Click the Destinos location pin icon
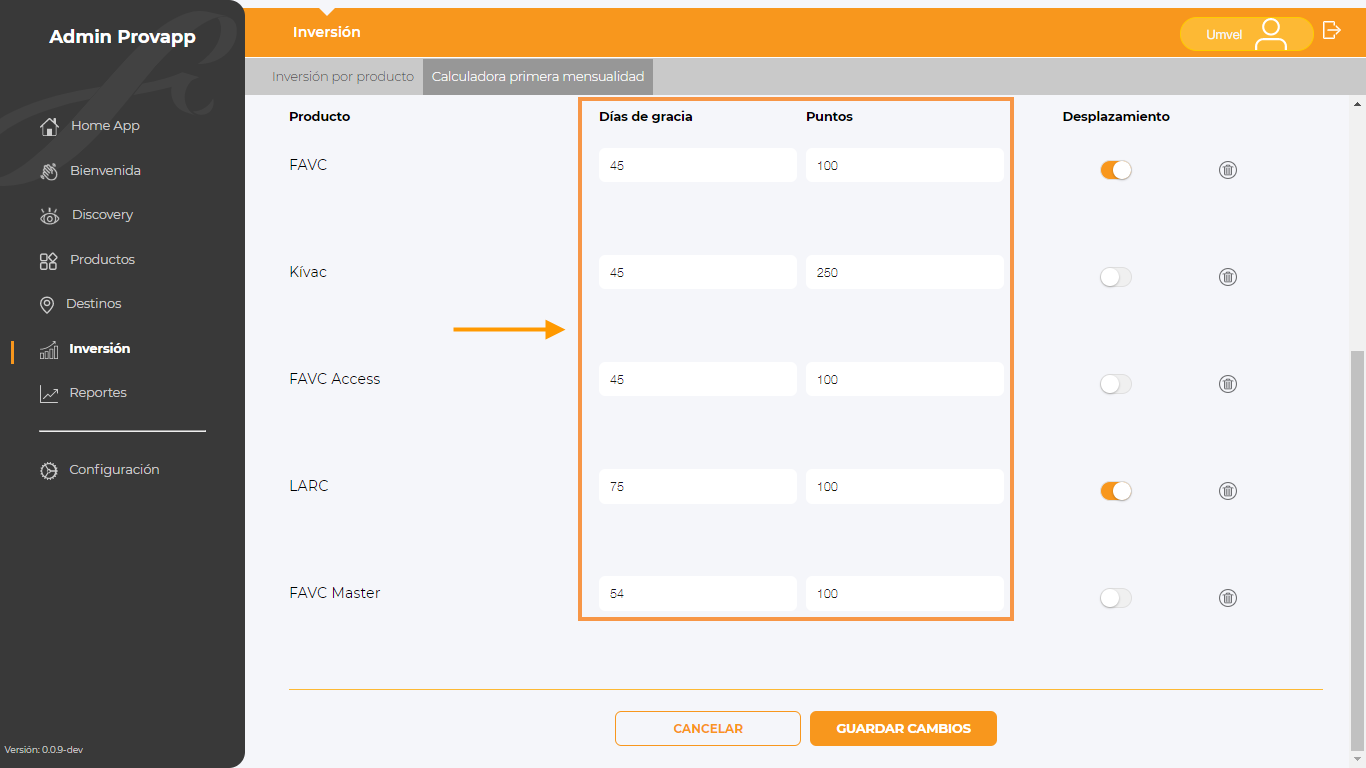Image resolution: width=1366 pixels, height=768 pixels. tap(46, 304)
